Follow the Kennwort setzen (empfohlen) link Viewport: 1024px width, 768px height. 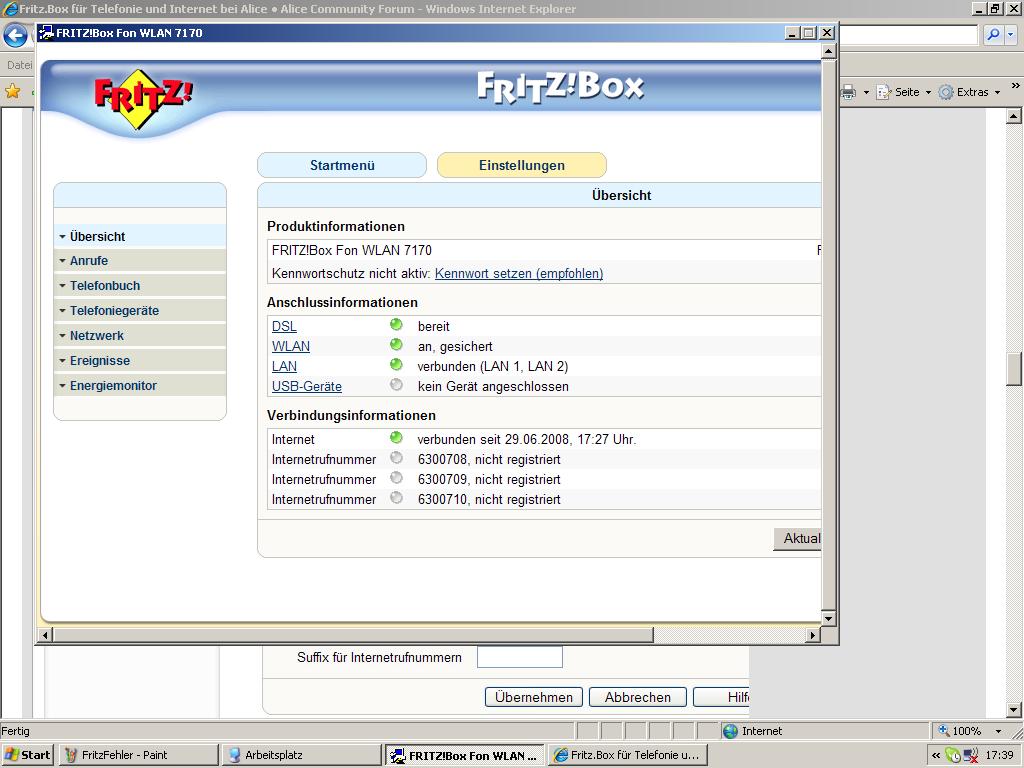point(518,273)
